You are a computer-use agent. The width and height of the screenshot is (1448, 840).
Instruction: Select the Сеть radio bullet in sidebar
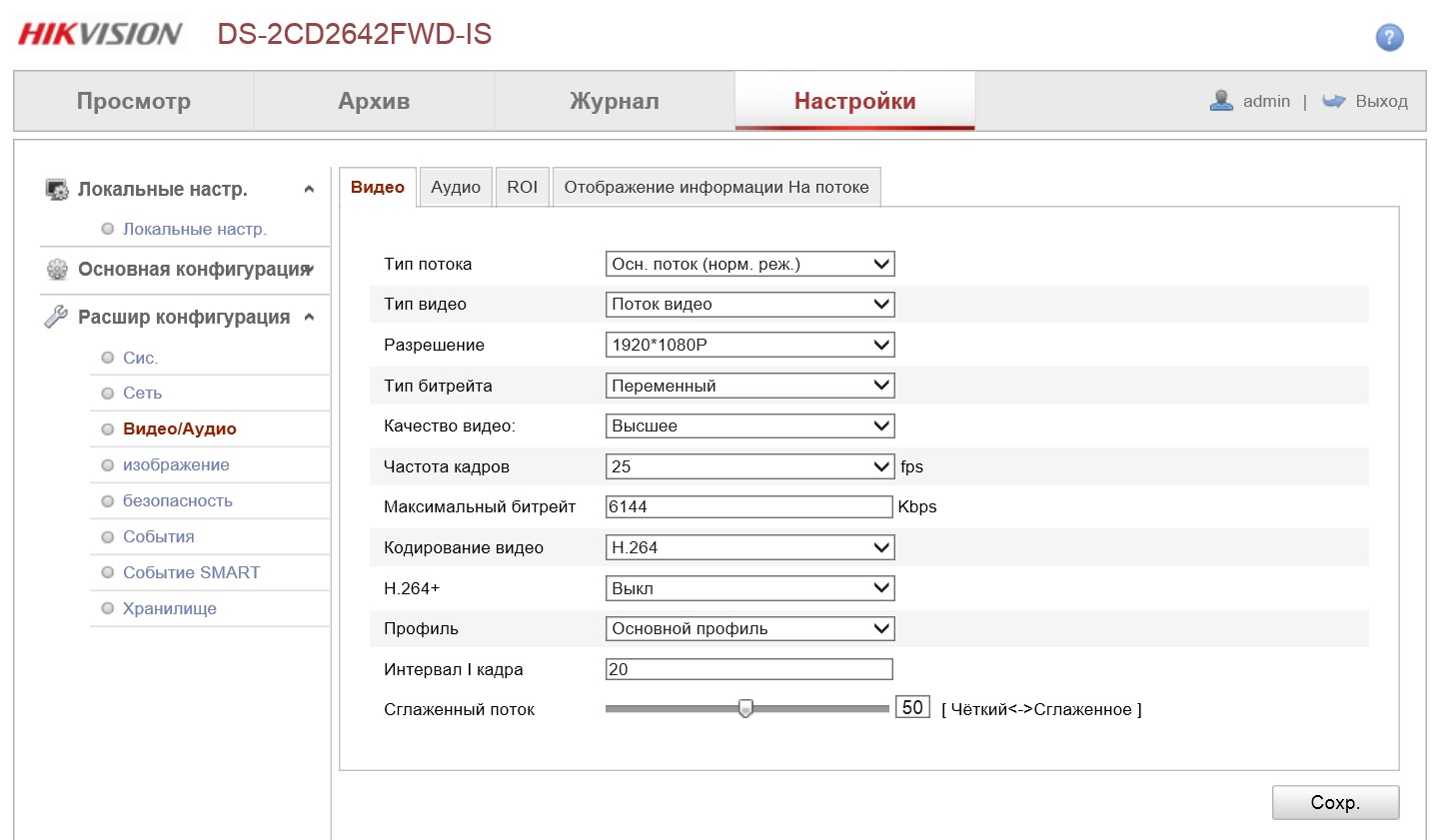pyautogui.click(x=108, y=394)
